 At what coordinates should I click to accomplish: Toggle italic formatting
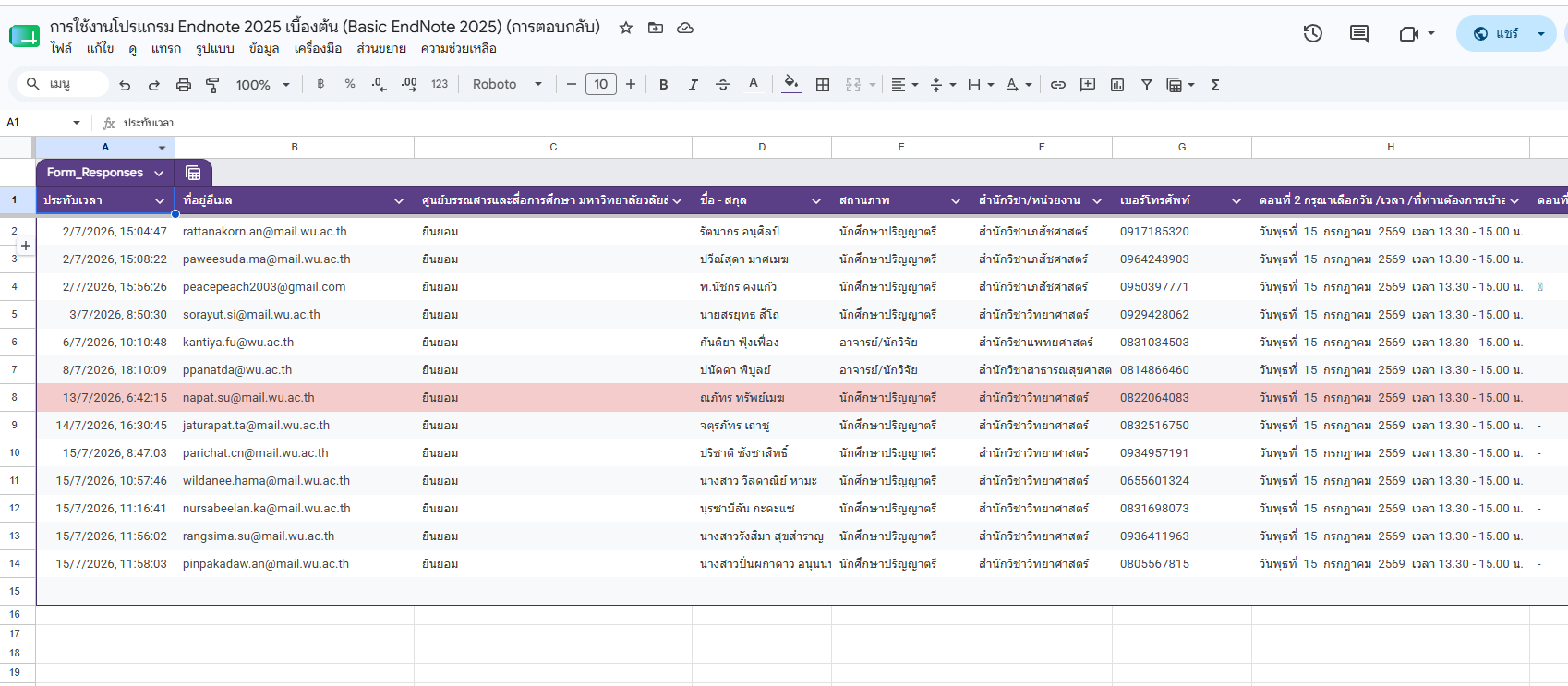coord(693,85)
